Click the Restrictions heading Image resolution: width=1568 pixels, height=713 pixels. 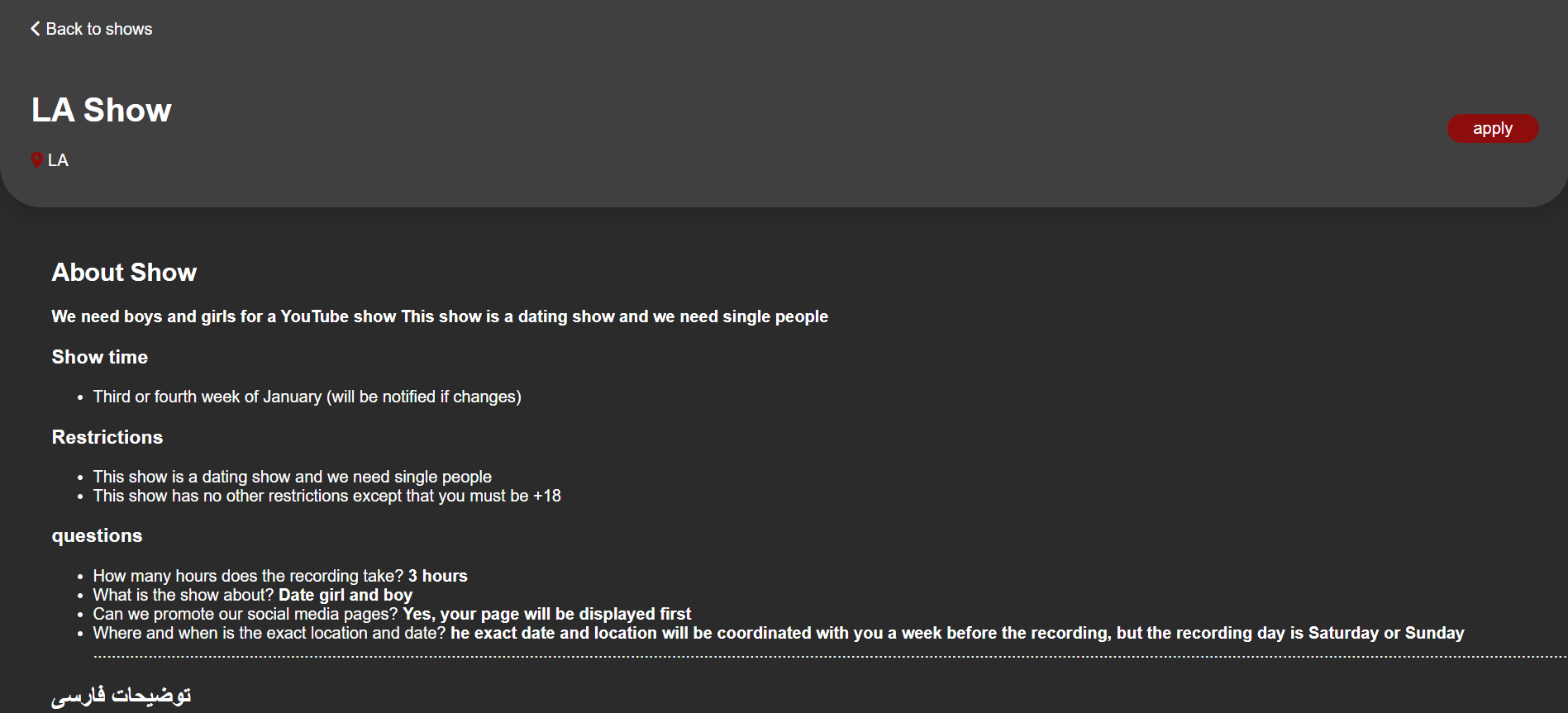[107, 437]
